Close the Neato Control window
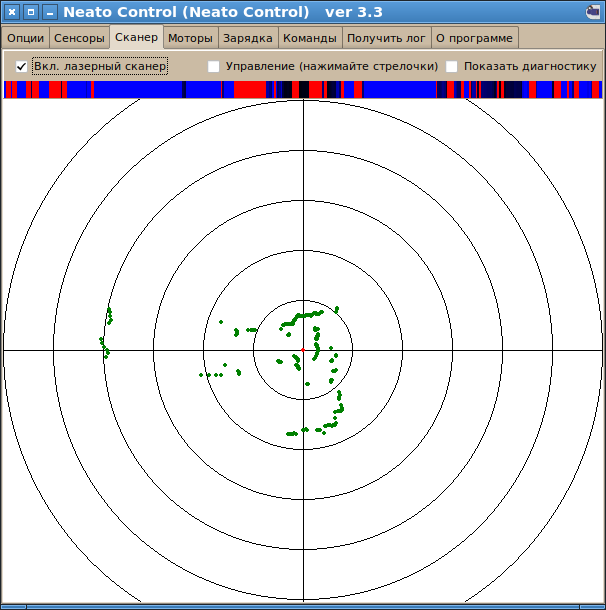This screenshot has height=610, width=606. coord(12,12)
